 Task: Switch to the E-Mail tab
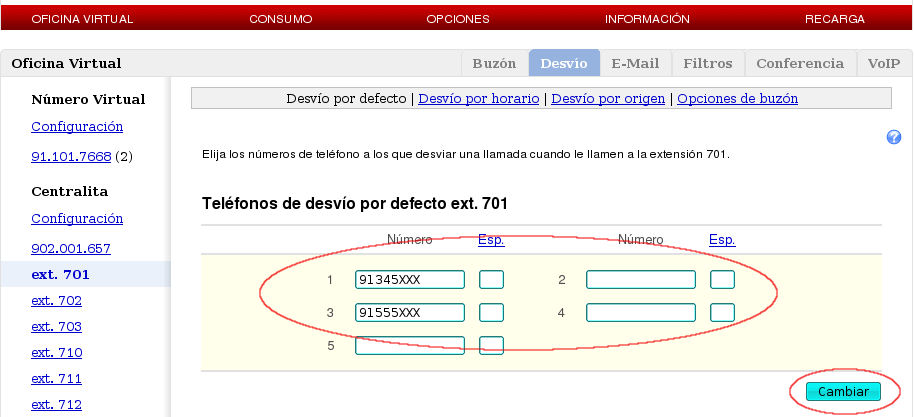pyautogui.click(x=635, y=63)
